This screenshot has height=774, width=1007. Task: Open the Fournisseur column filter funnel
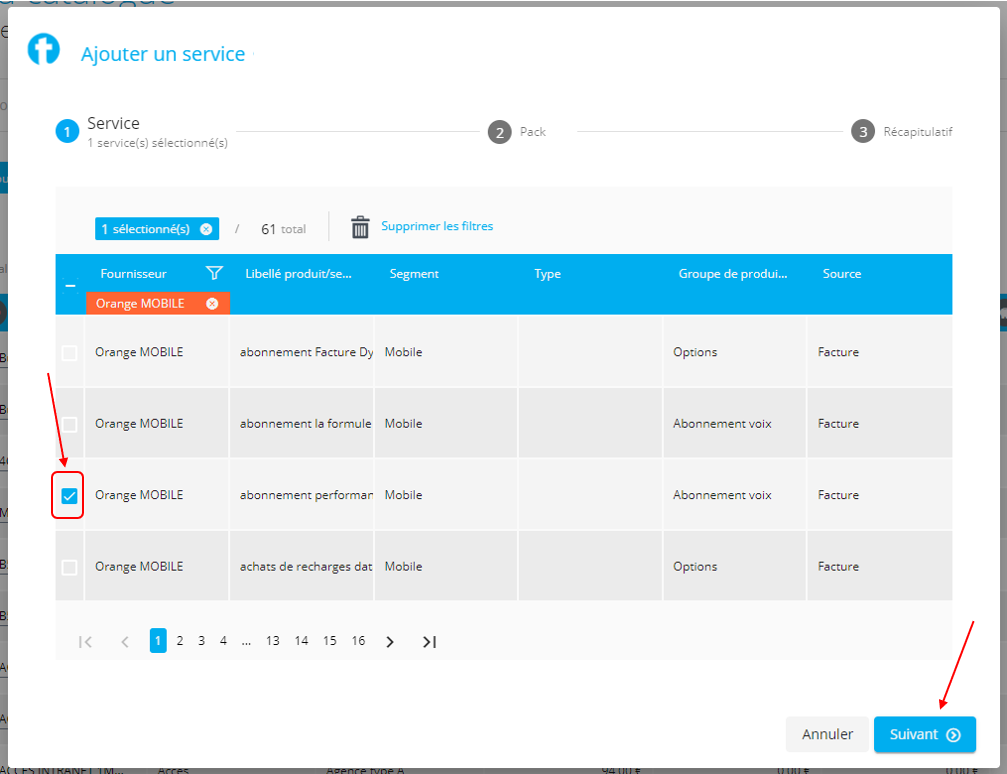click(x=214, y=273)
